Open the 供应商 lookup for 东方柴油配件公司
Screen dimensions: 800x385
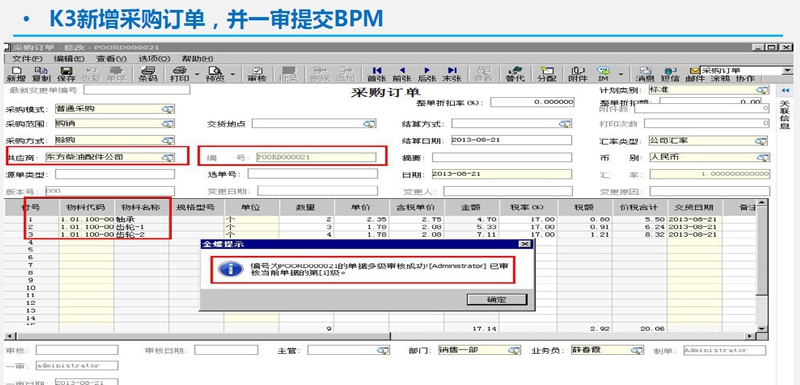[168, 158]
